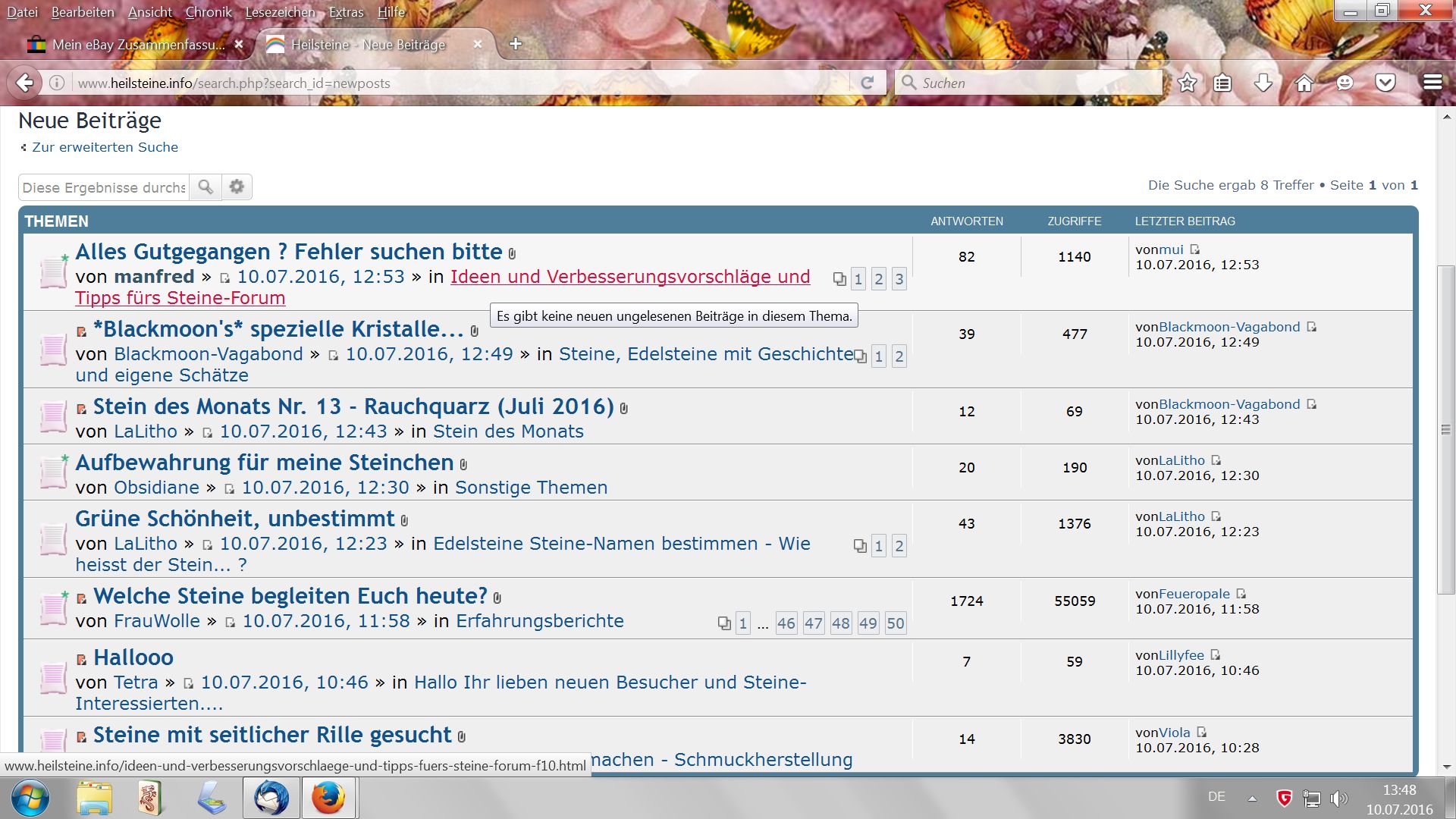Launch Thunderbird from the taskbar
The image size is (1456, 819).
point(271,799)
